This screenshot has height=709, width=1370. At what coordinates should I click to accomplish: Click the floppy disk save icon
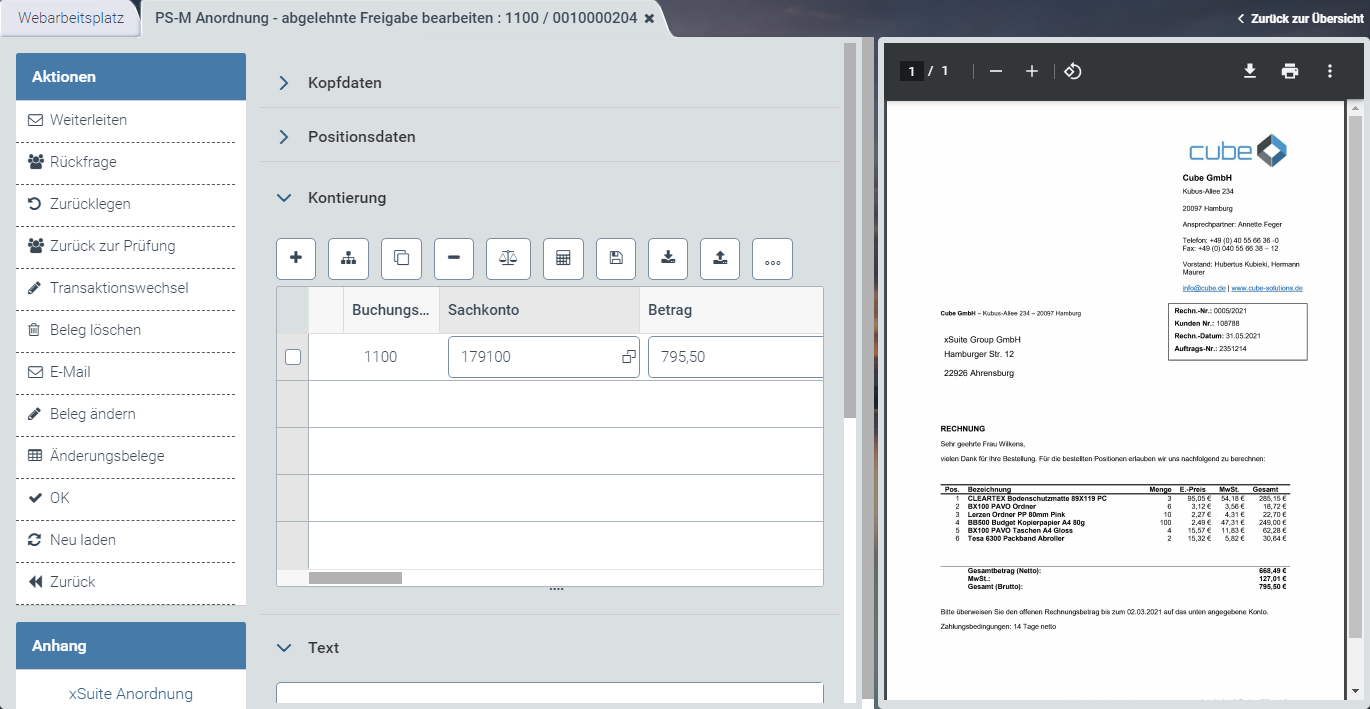pyautogui.click(x=616, y=258)
